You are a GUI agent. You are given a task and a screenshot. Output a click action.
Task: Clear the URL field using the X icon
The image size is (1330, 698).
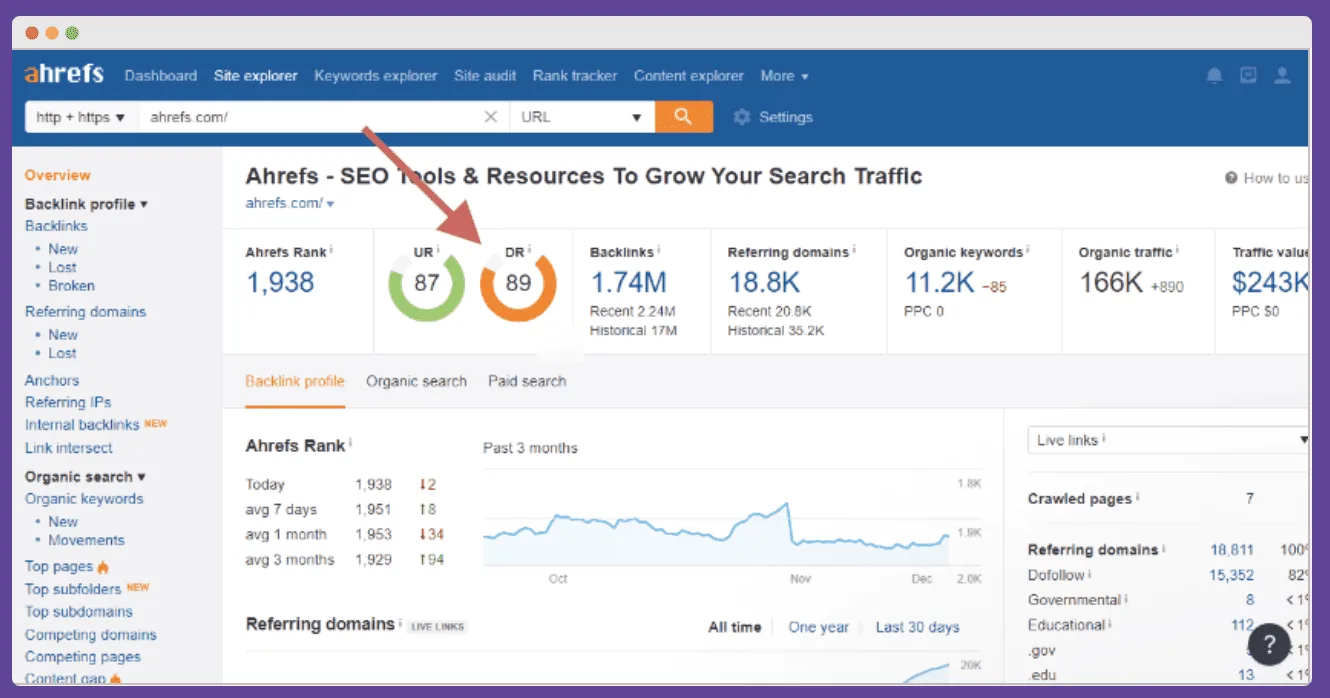(x=490, y=116)
